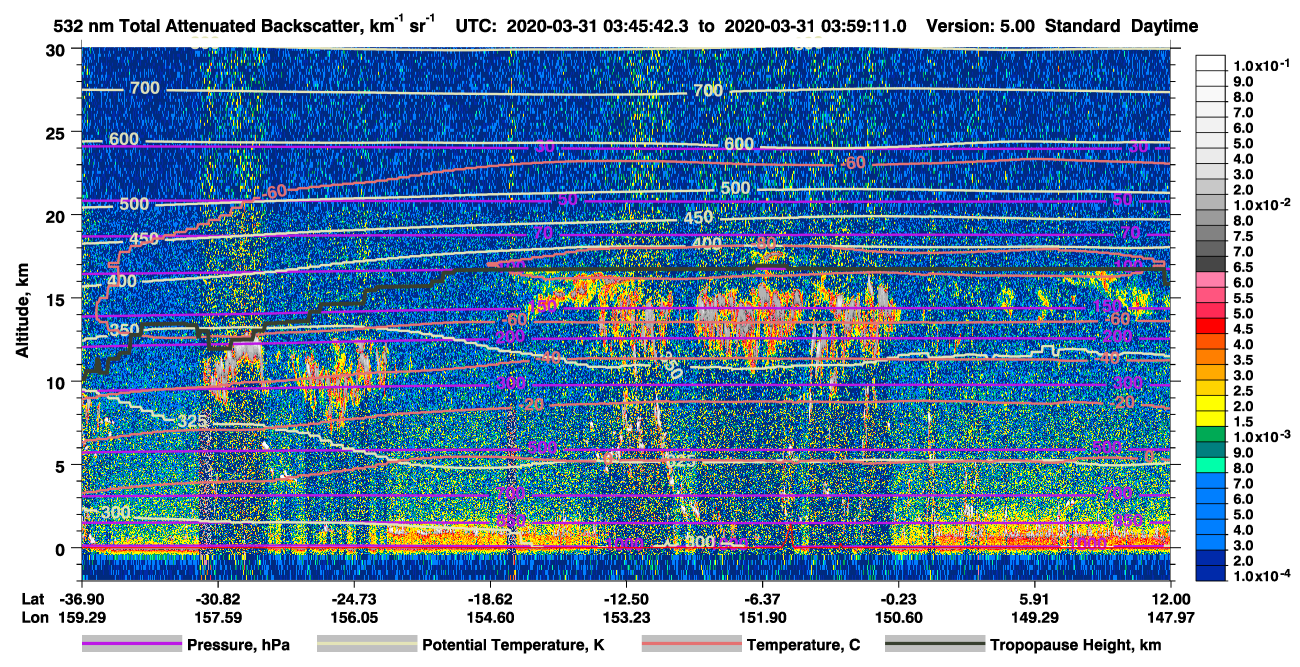Click the 'Pressure, hPa' legend label
The height and width of the screenshot is (667, 1300).
point(238,646)
